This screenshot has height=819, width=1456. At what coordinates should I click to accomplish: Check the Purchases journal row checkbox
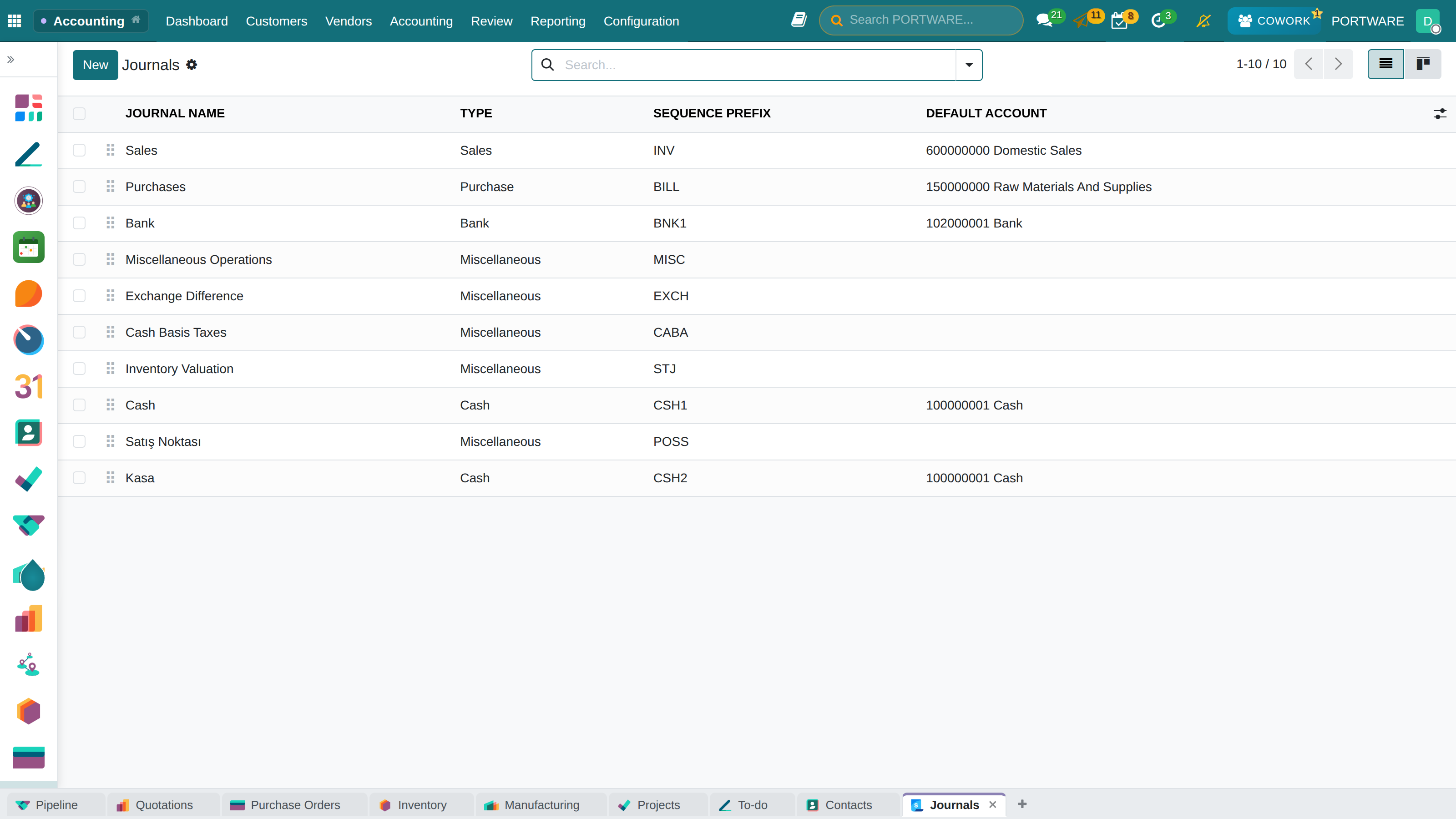tap(79, 187)
